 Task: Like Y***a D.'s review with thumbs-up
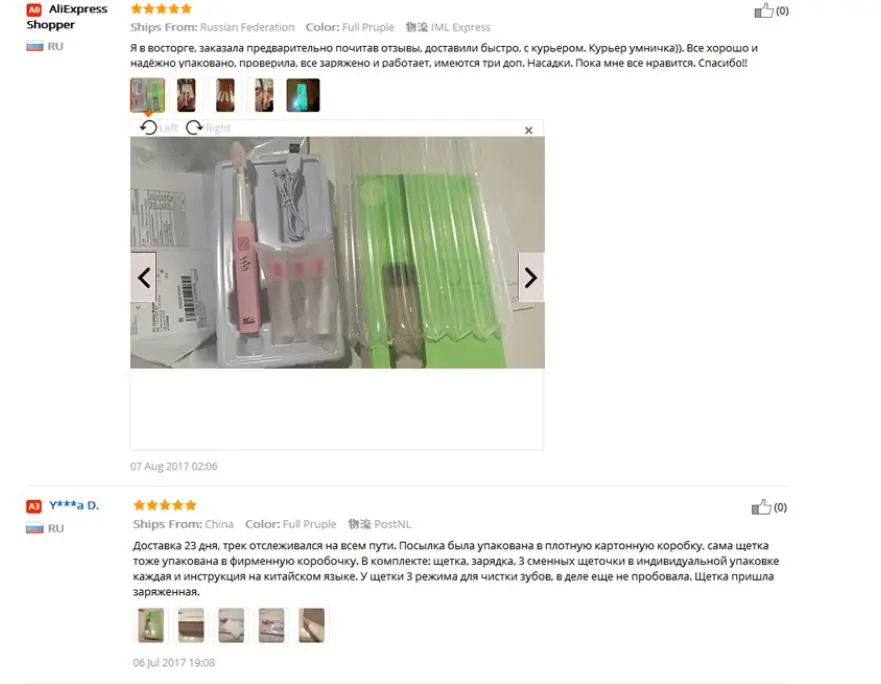(761, 508)
